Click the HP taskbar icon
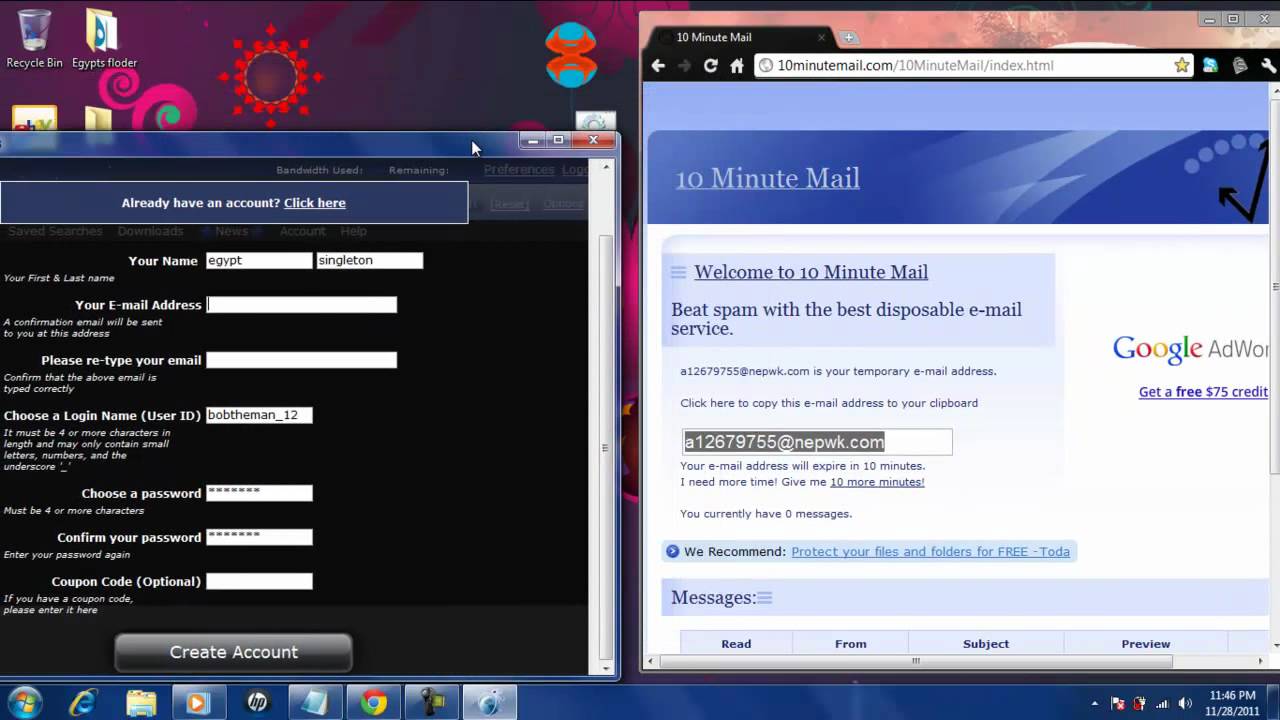Screen dimensions: 1280x720 (x=257, y=702)
